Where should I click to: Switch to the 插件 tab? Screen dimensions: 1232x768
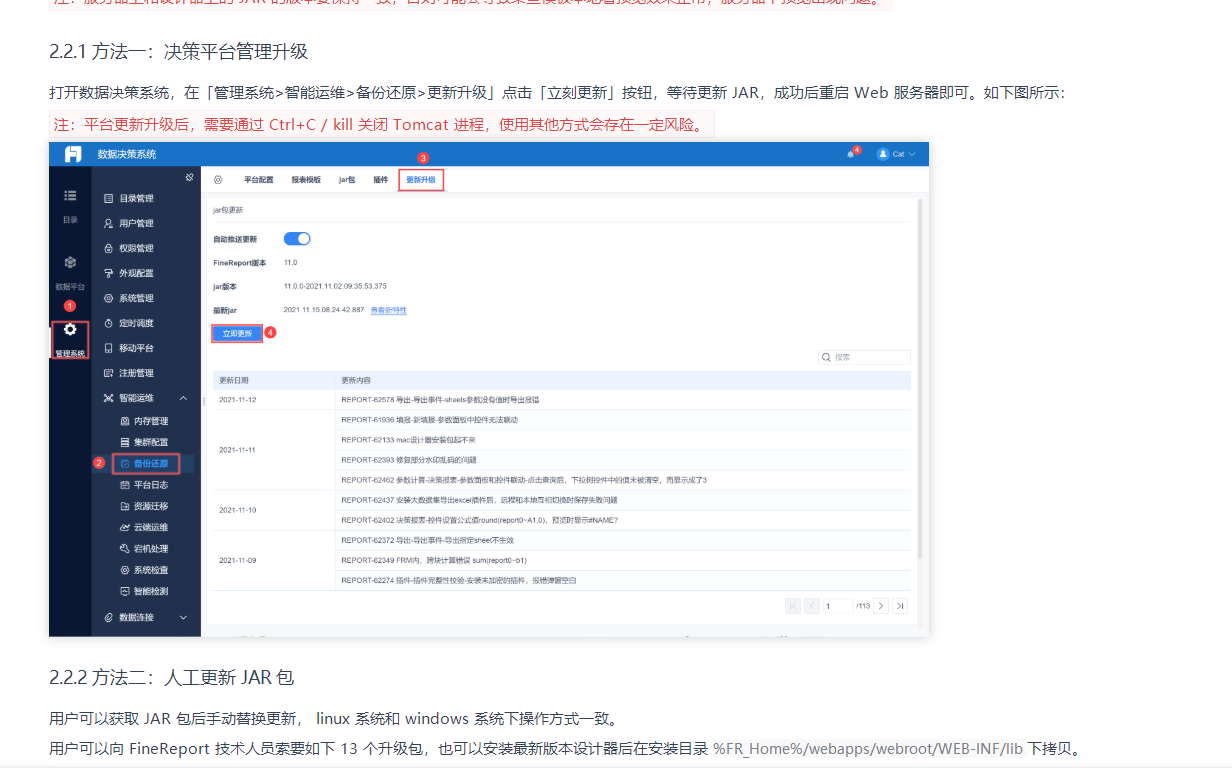coord(380,180)
